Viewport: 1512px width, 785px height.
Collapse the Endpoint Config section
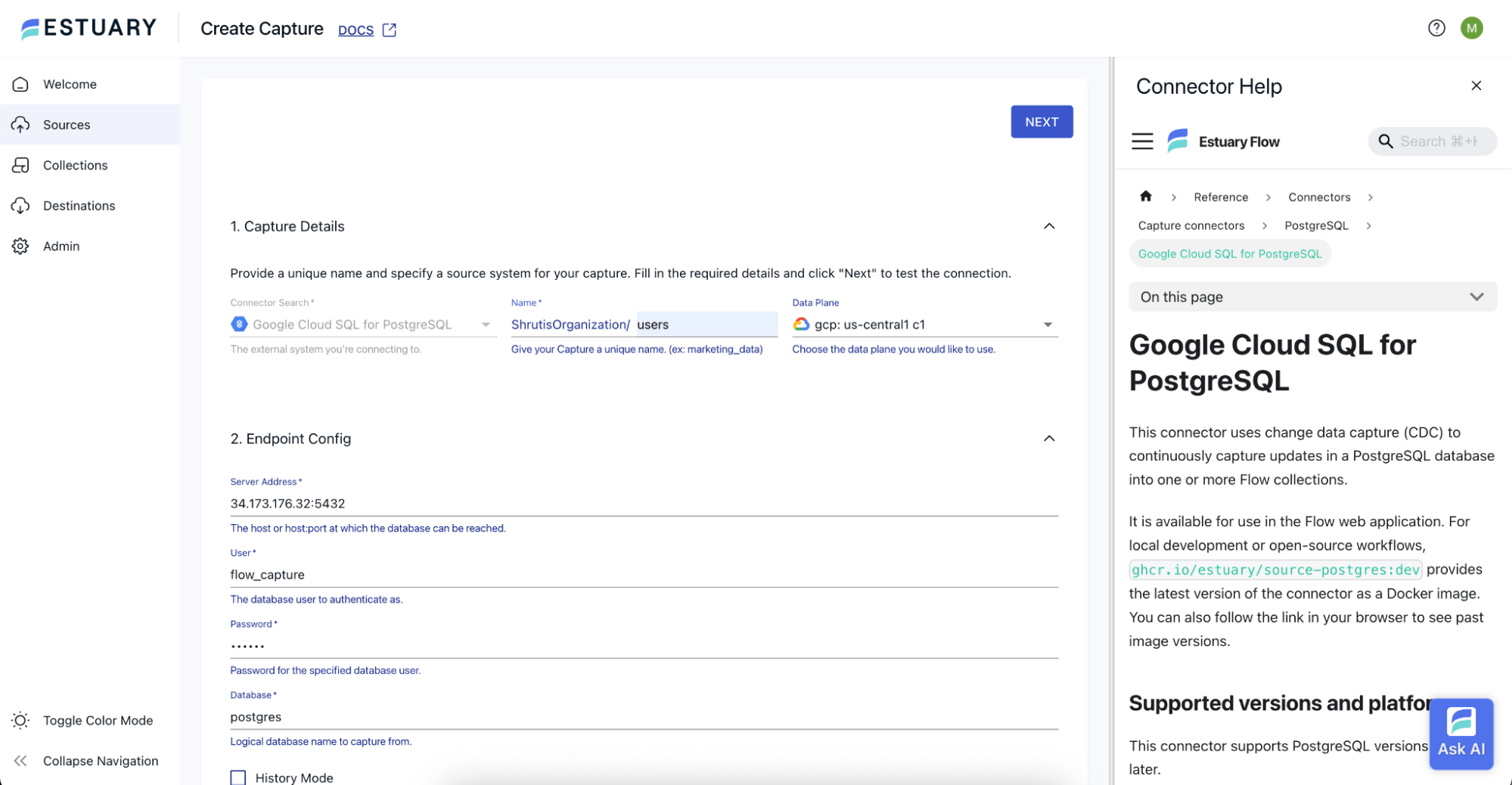point(1049,439)
